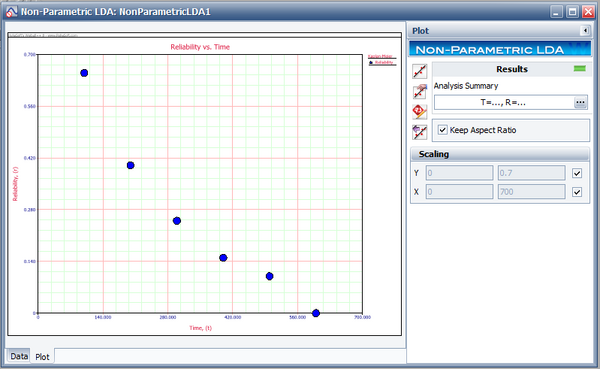Click the X maximum field showing 700
Screen dimensions: 600x369
[x=531, y=192]
